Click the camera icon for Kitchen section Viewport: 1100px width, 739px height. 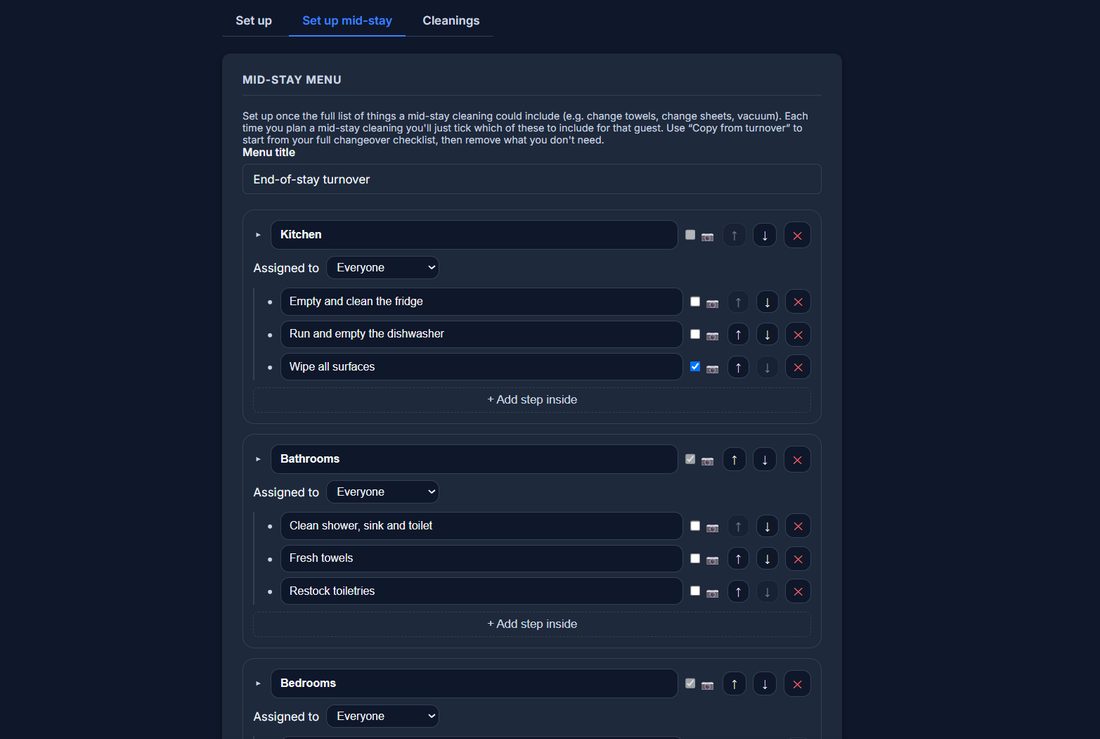coord(707,237)
